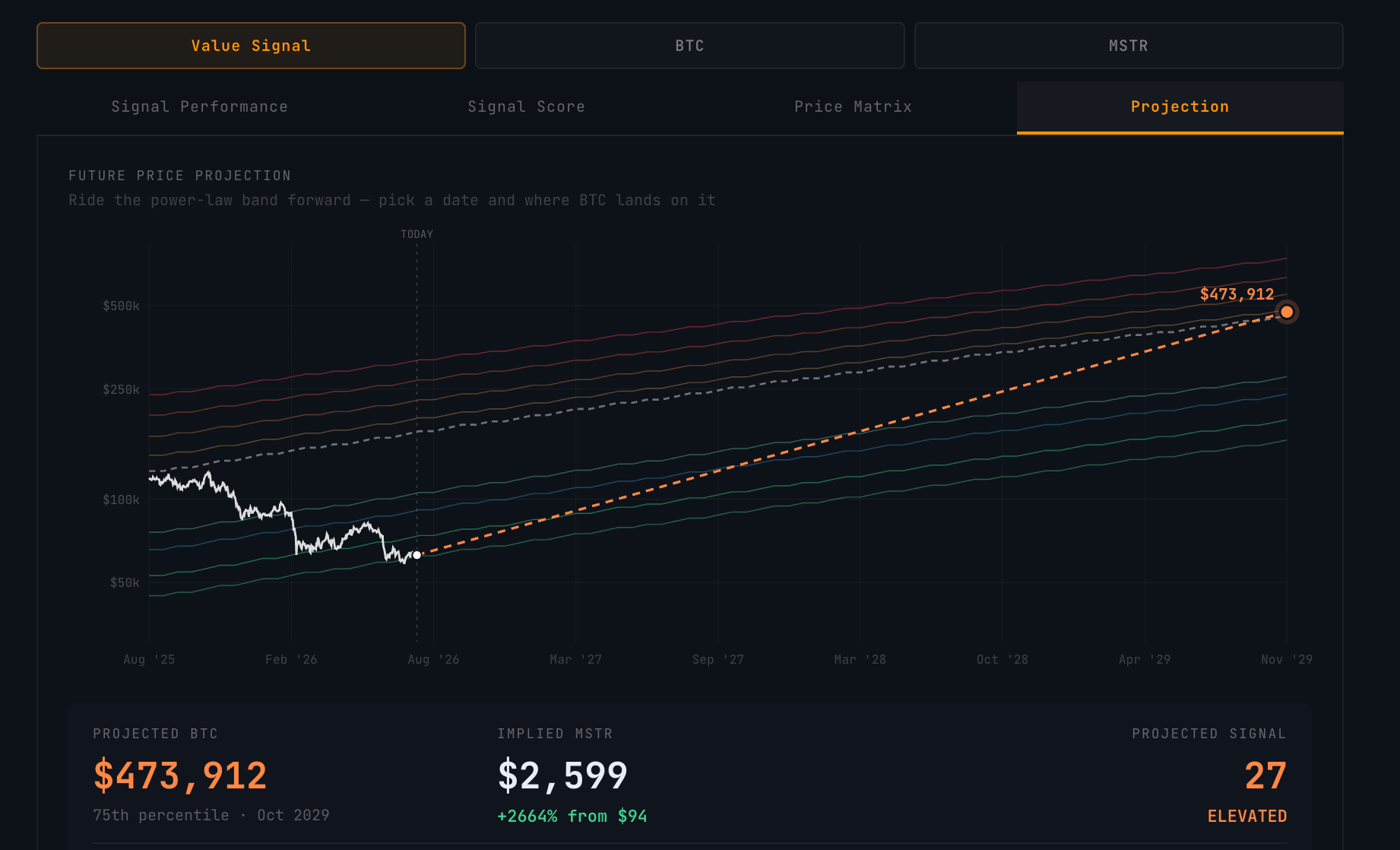Click the $100k y-axis label
The height and width of the screenshot is (850, 1400).
point(122,500)
